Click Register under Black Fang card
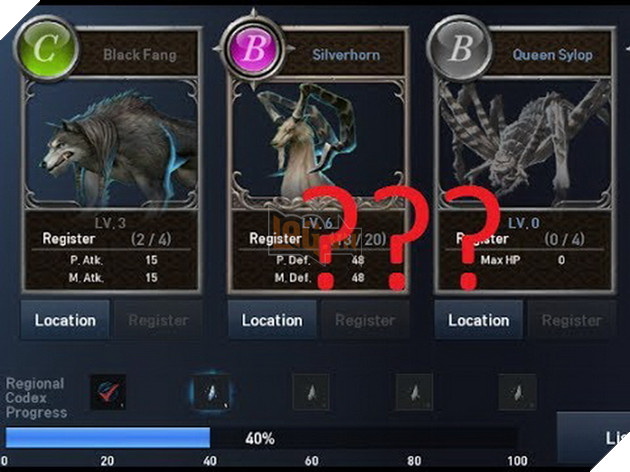The width and height of the screenshot is (630, 472). 158,320
